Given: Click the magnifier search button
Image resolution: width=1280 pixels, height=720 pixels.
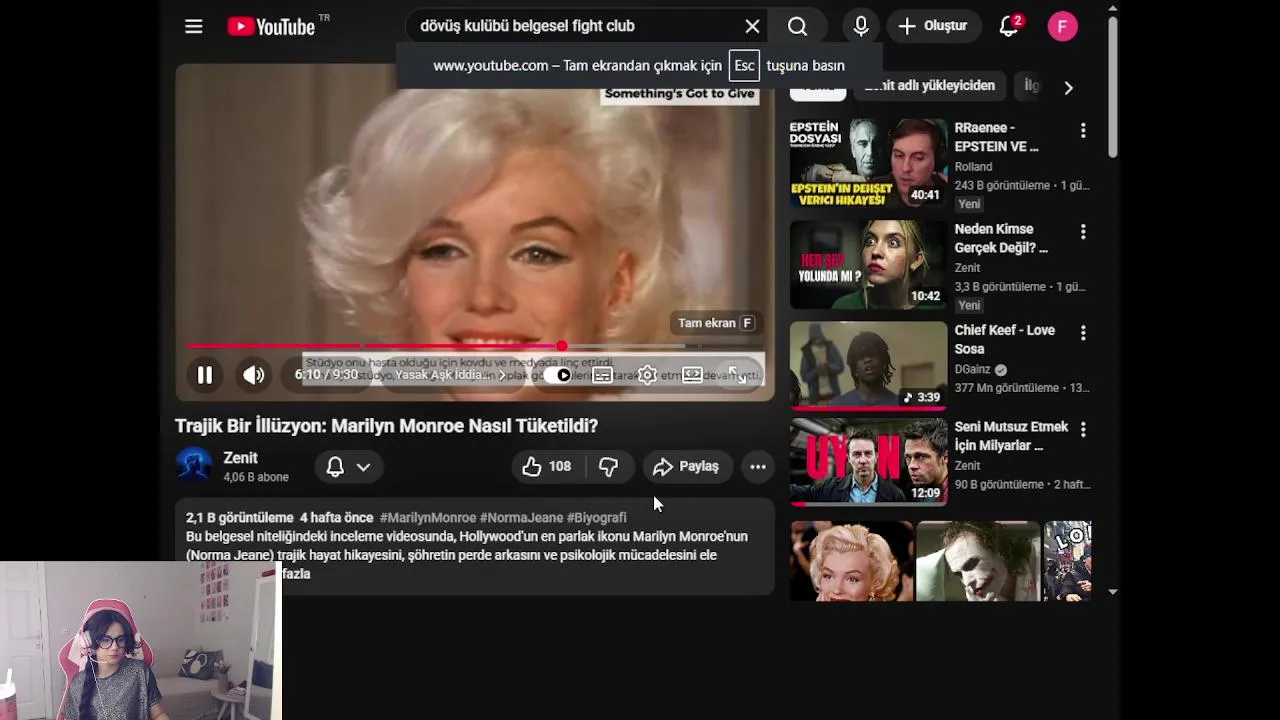Looking at the screenshot, I should click(797, 27).
